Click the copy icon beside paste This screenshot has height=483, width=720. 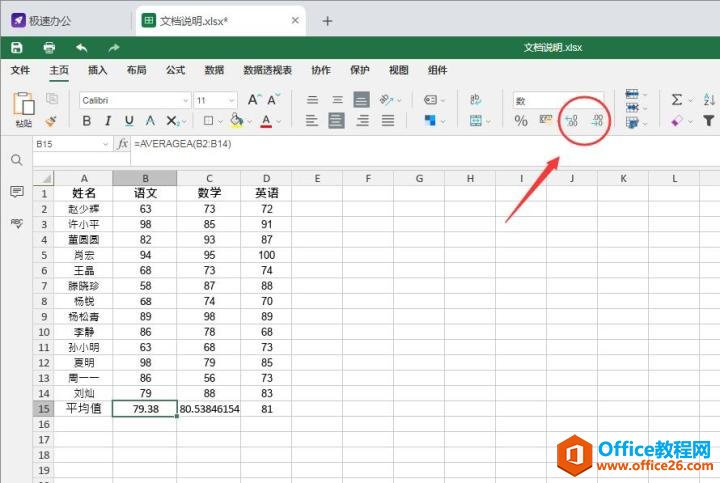(52, 99)
